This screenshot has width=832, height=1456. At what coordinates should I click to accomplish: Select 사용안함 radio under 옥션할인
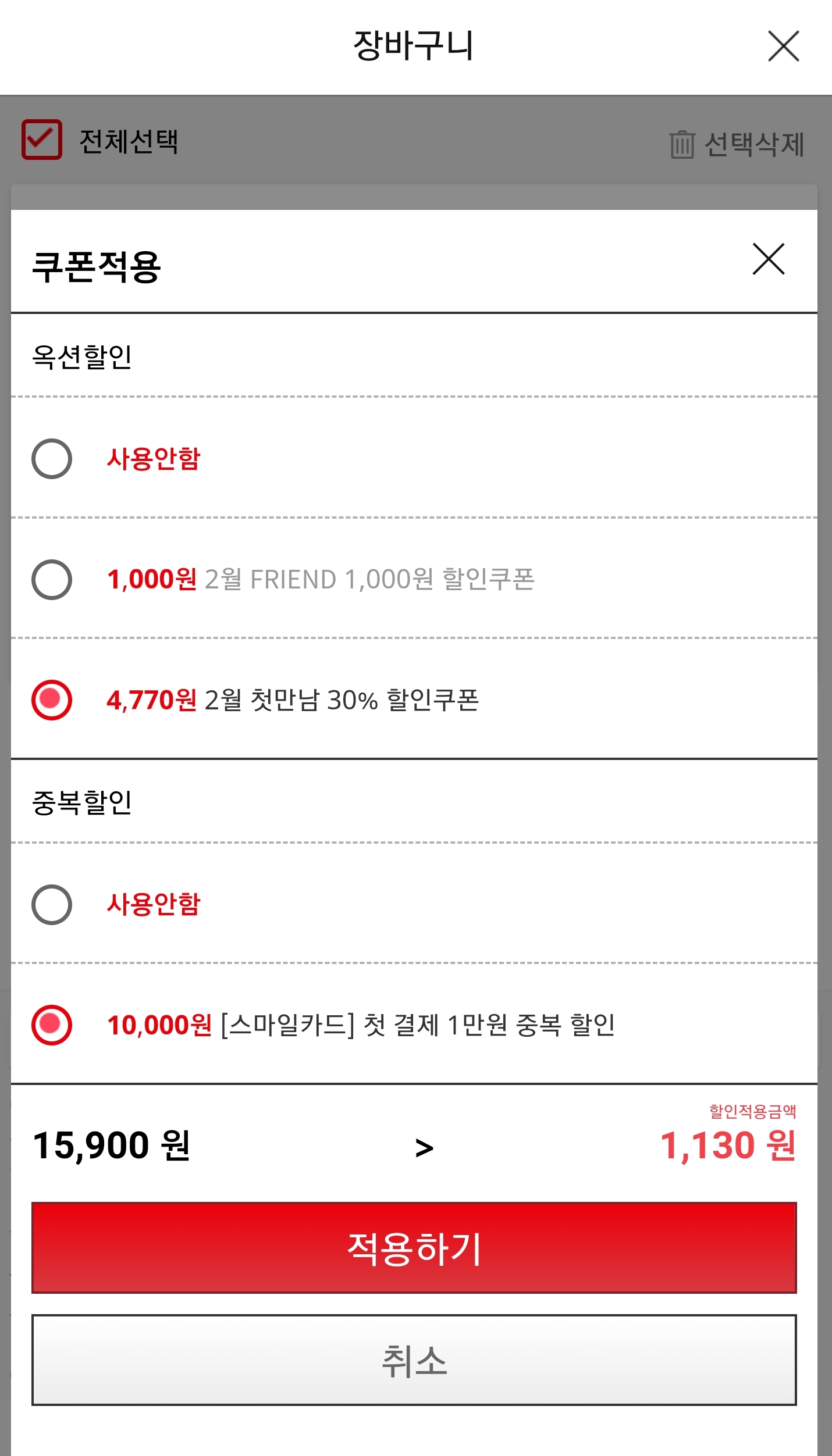pyautogui.click(x=52, y=459)
